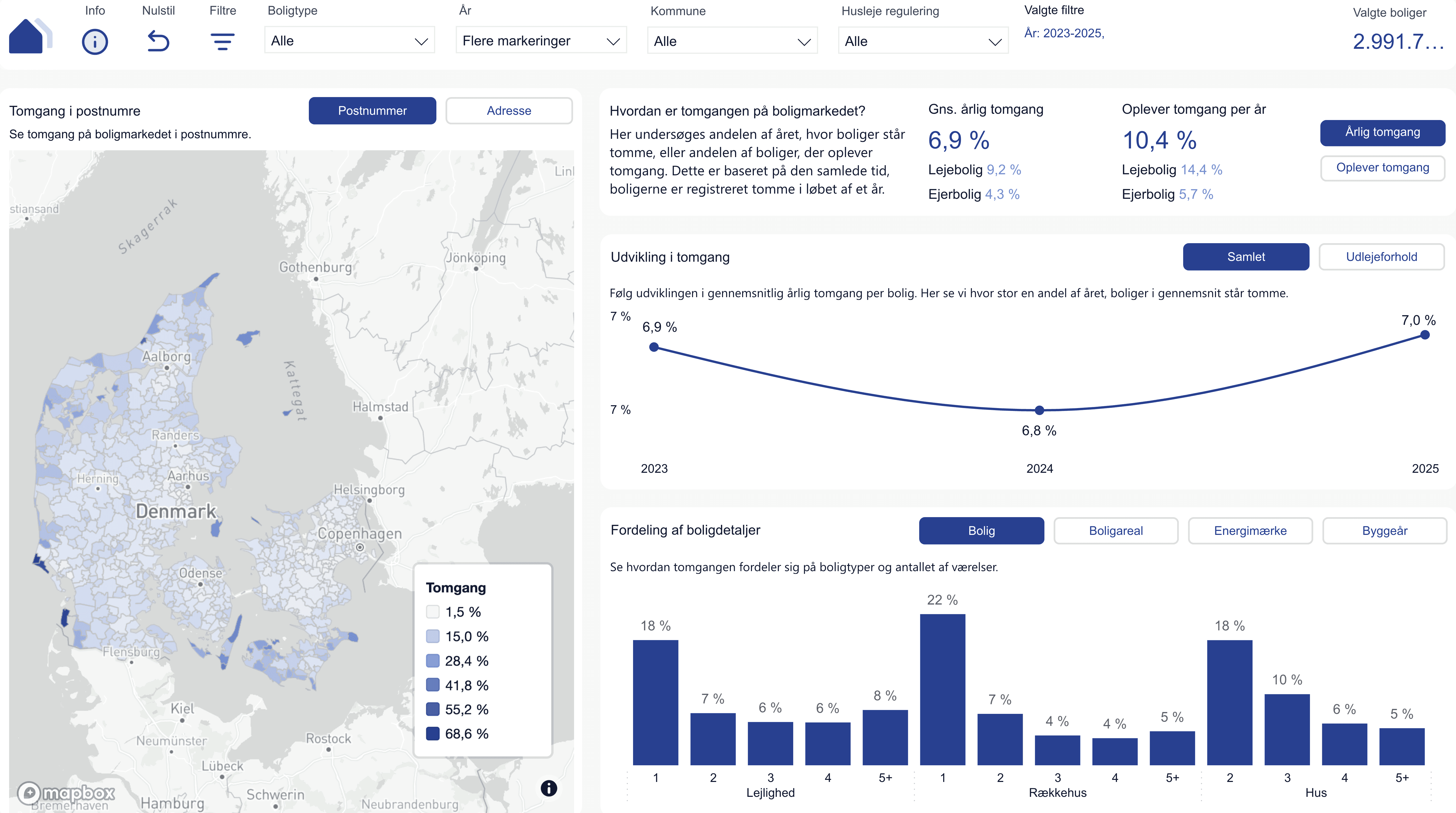Toggle to Oplever tomgang view
Viewport: 1456px width, 813px height.
tap(1382, 168)
